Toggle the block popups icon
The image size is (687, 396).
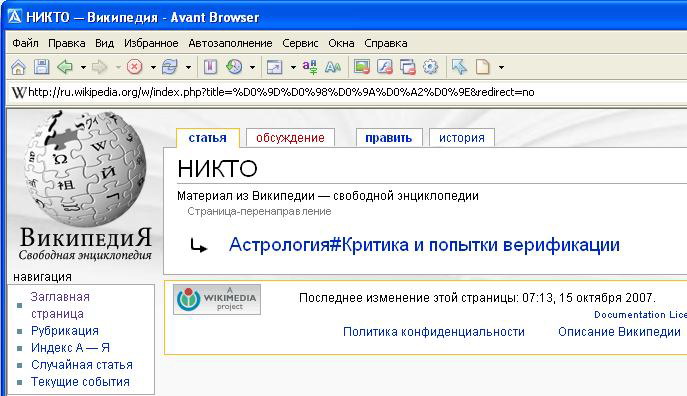point(407,67)
